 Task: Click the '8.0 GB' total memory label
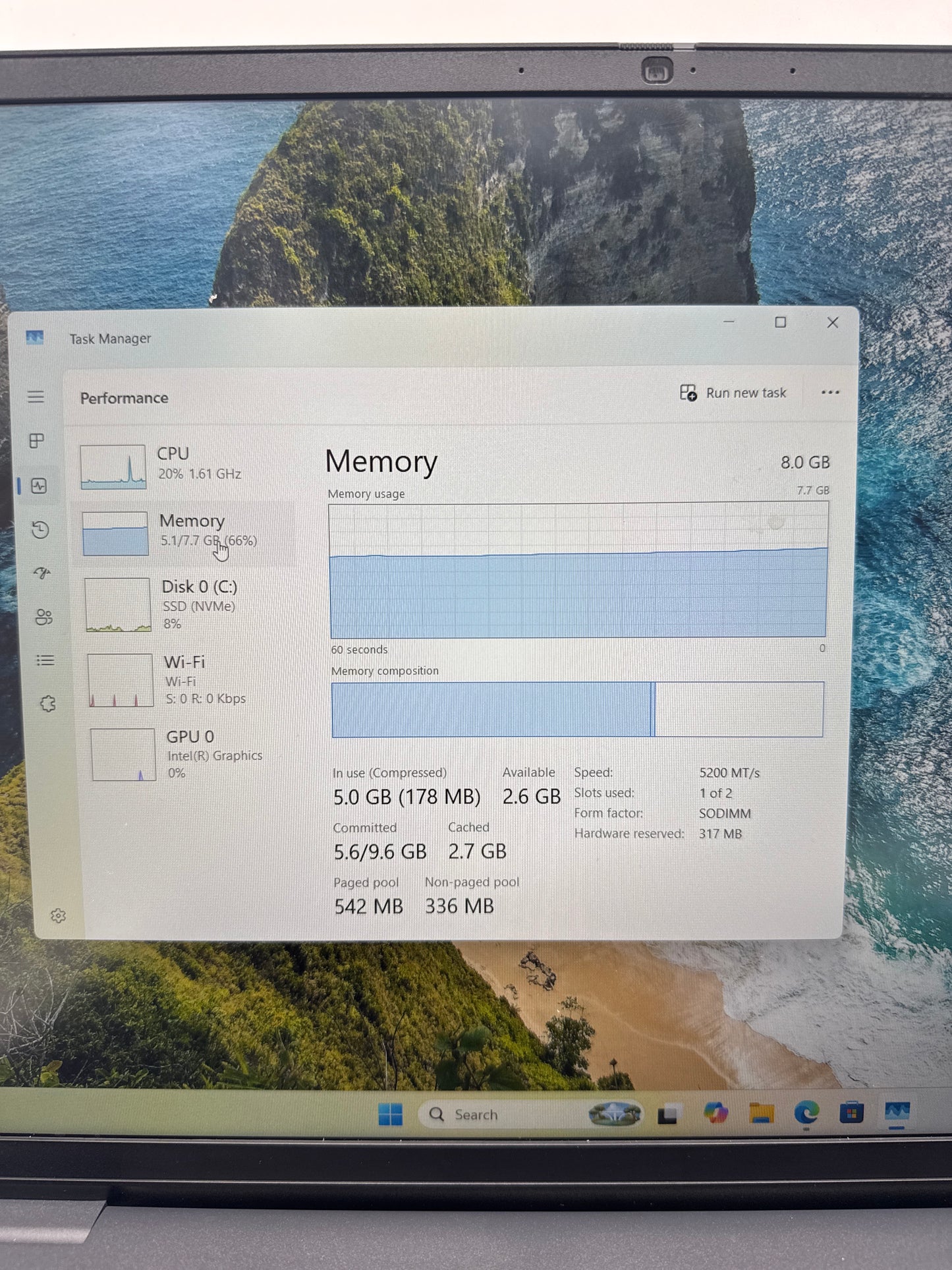(x=805, y=463)
